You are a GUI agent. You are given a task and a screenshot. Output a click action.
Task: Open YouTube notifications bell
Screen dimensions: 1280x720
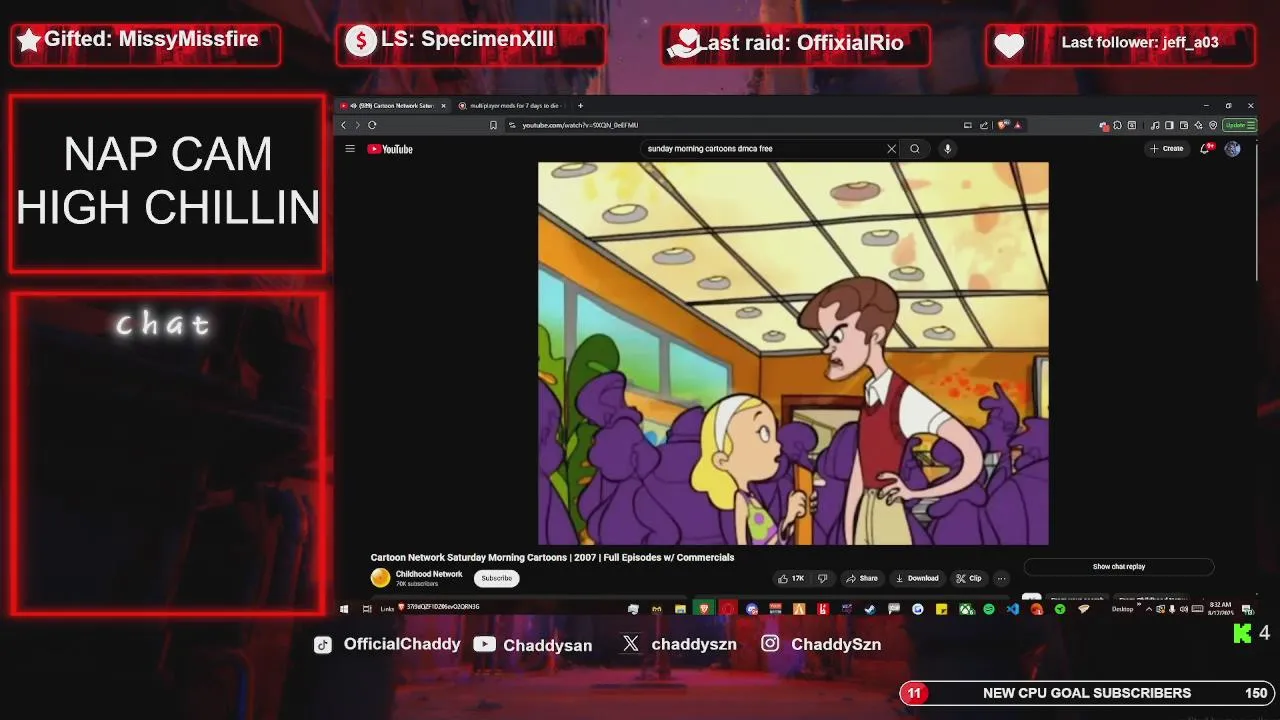tap(1206, 149)
